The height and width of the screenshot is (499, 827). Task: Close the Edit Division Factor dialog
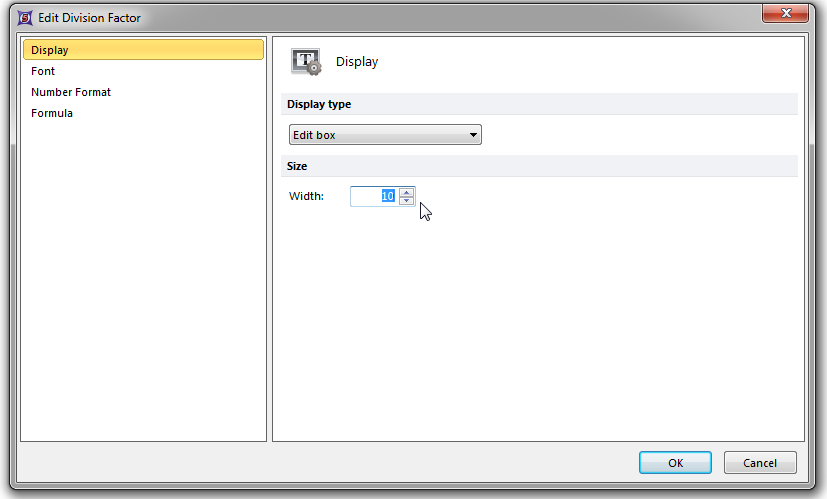[x=785, y=14]
